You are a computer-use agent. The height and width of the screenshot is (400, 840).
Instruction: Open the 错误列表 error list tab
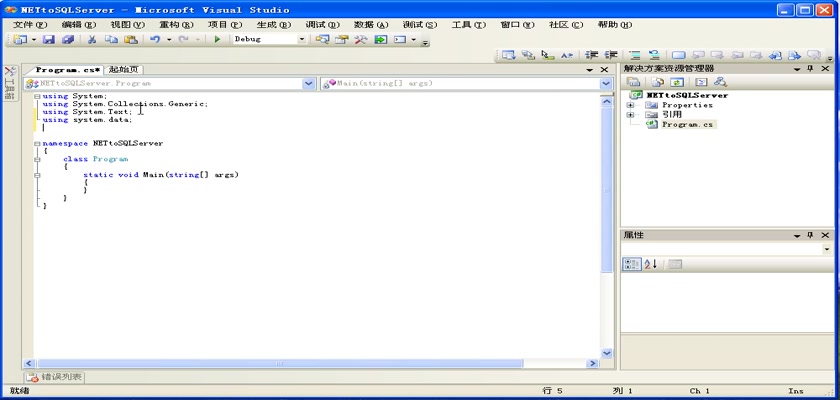pos(55,377)
